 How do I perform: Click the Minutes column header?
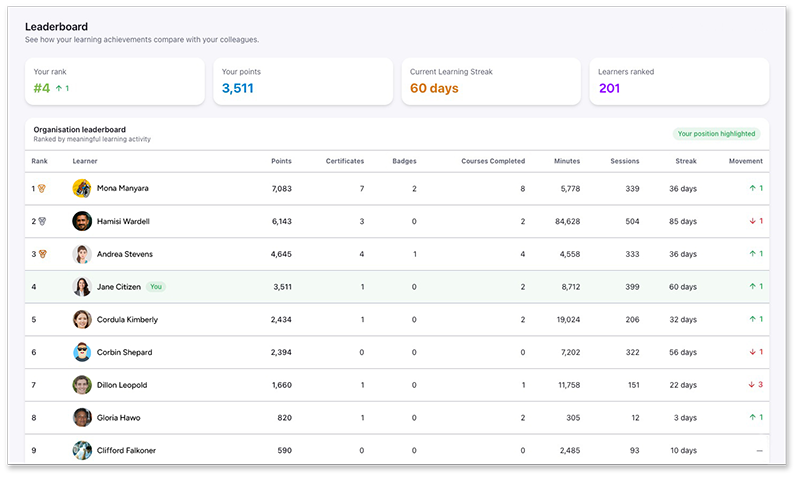pyautogui.click(x=567, y=161)
